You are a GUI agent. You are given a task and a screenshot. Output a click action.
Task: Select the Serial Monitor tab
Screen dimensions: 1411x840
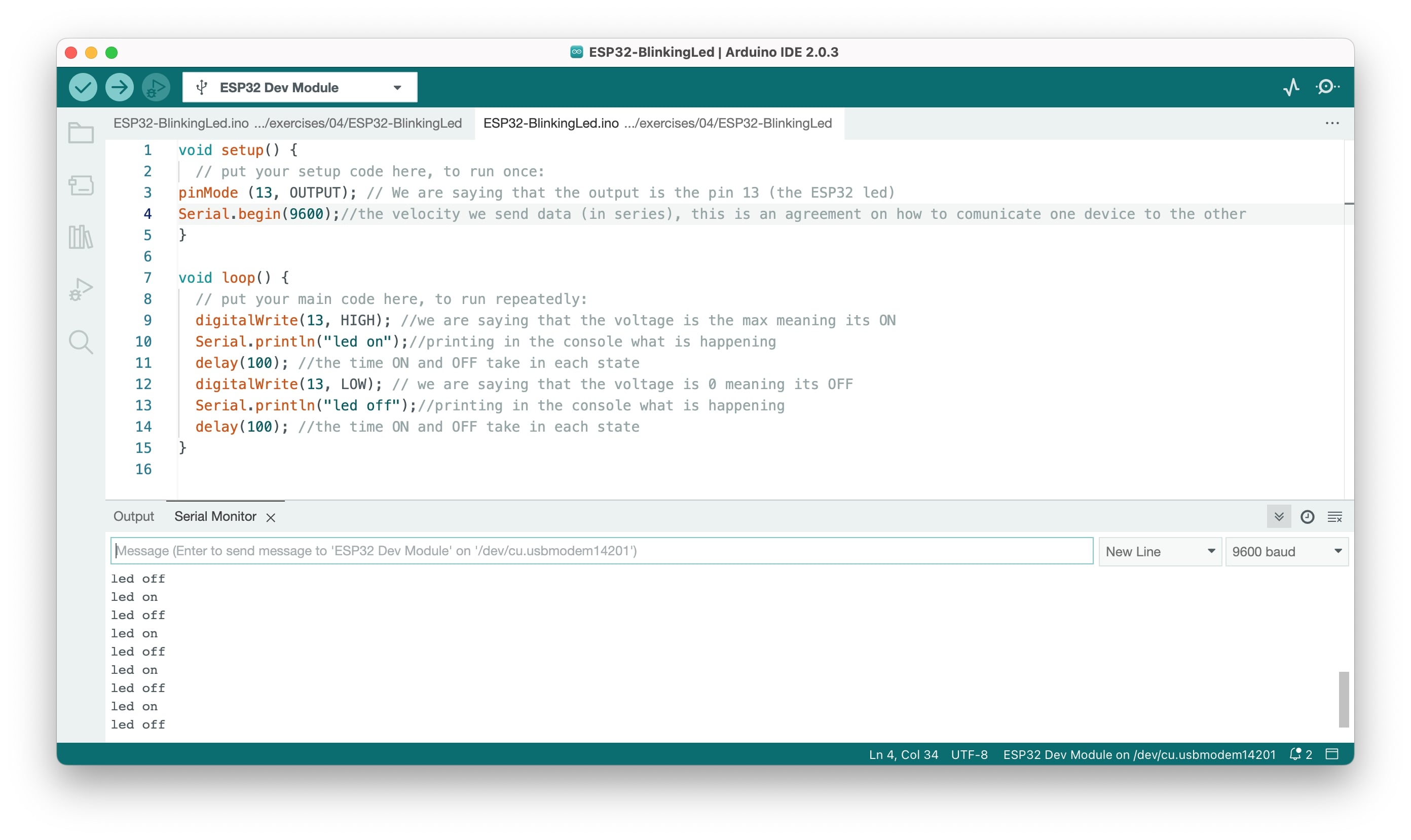(215, 516)
